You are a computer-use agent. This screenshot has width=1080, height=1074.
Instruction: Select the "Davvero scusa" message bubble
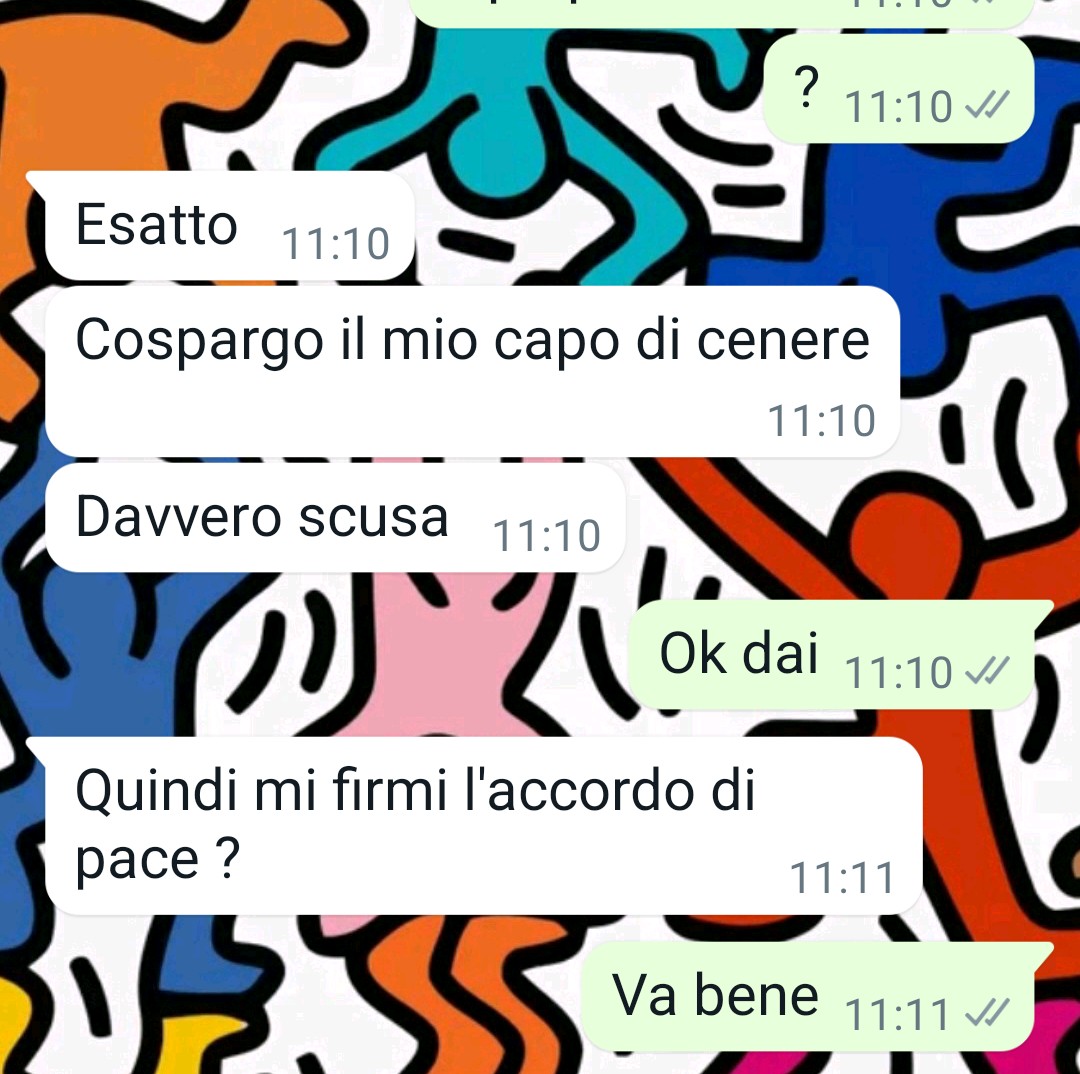pyautogui.click(x=335, y=518)
